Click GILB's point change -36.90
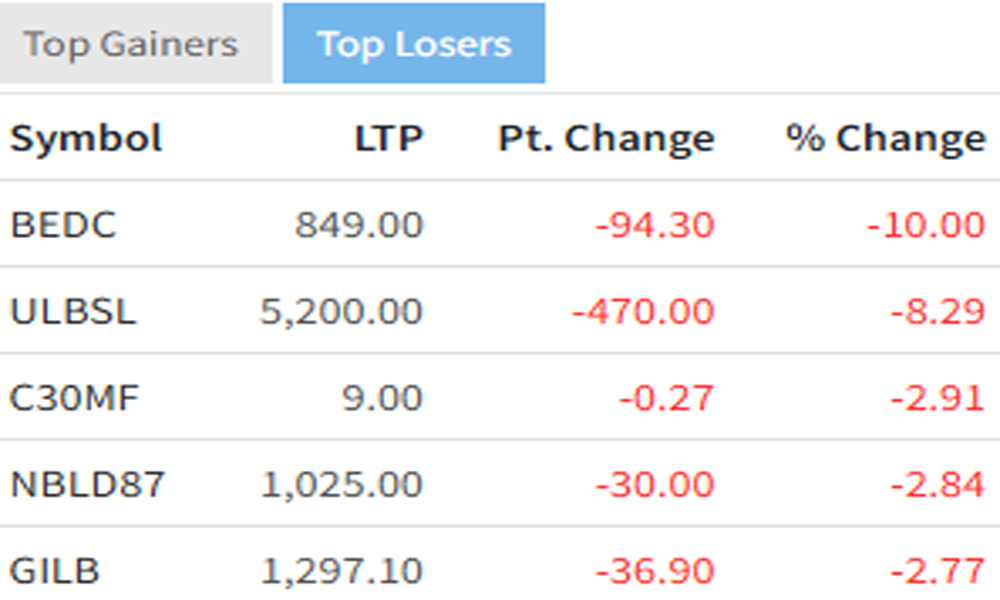The image size is (1000, 600). (x=655, y=572)
